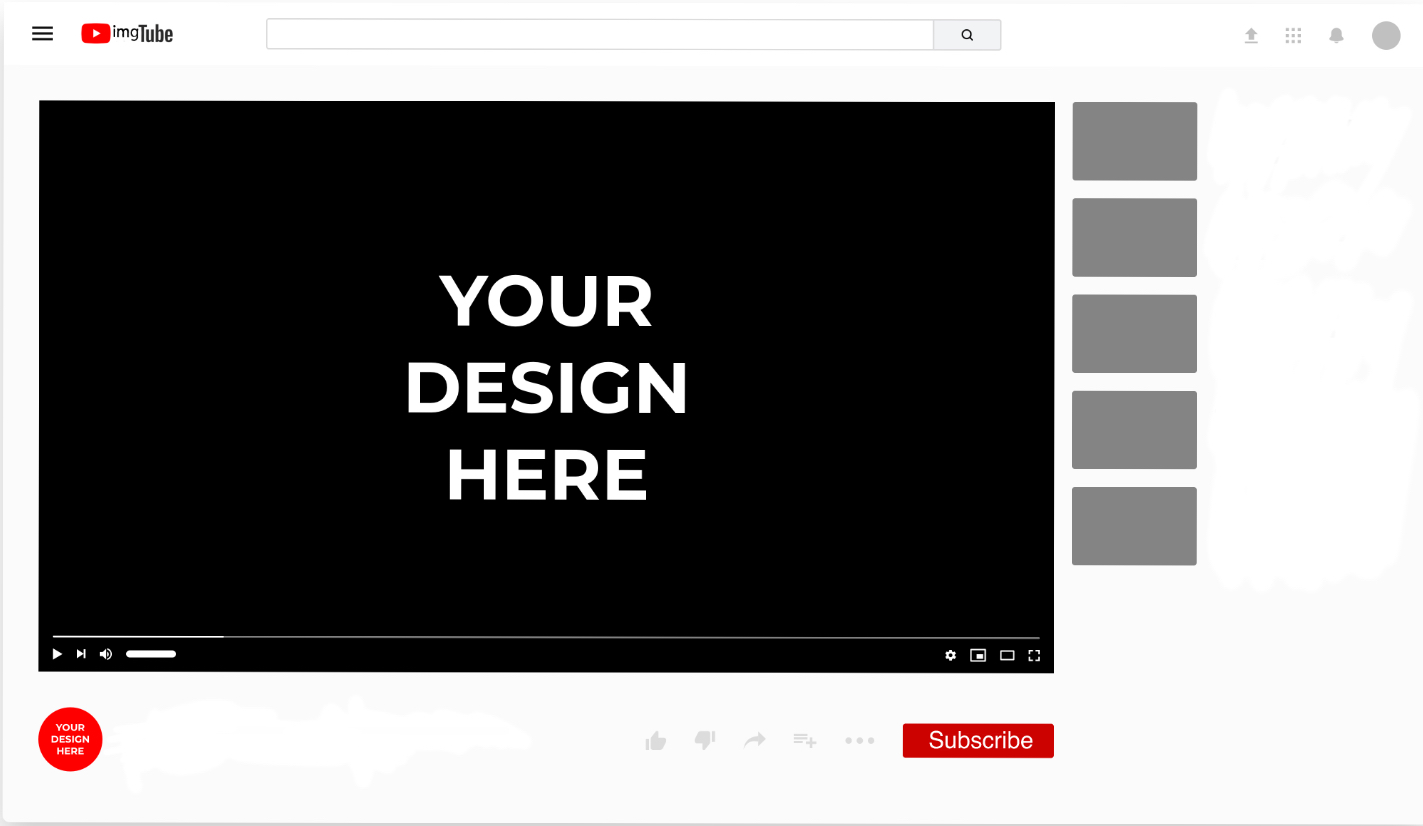The width and height of the screenshot is (1423, 826).
Task: Click the red channel avatar
Action: (x=70, y=739)
